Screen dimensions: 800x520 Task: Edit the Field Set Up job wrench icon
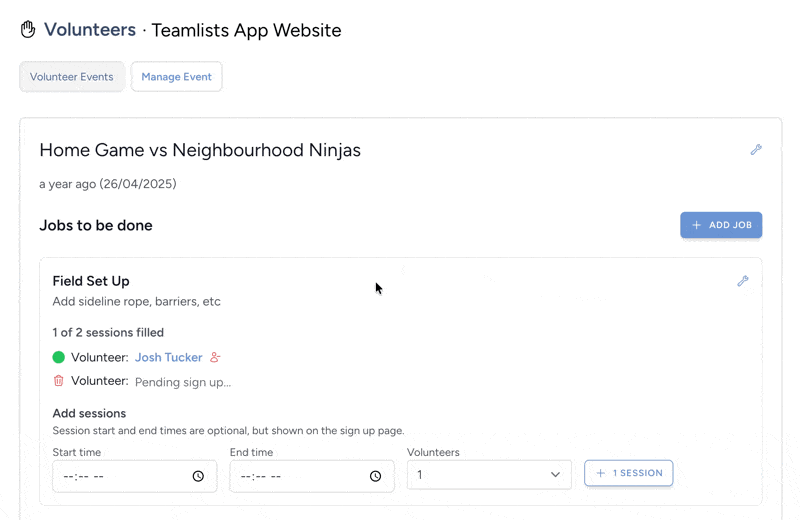click(743, 281)
